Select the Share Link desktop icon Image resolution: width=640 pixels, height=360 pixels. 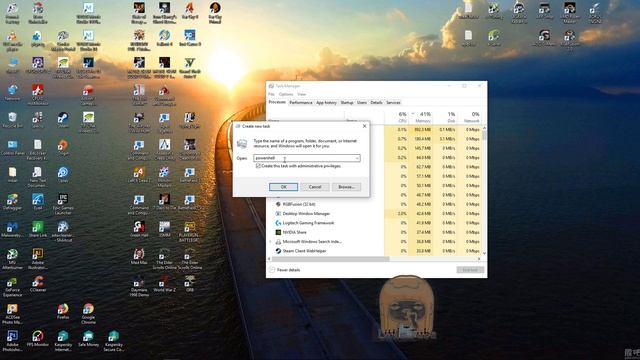[x=38, y=229]
